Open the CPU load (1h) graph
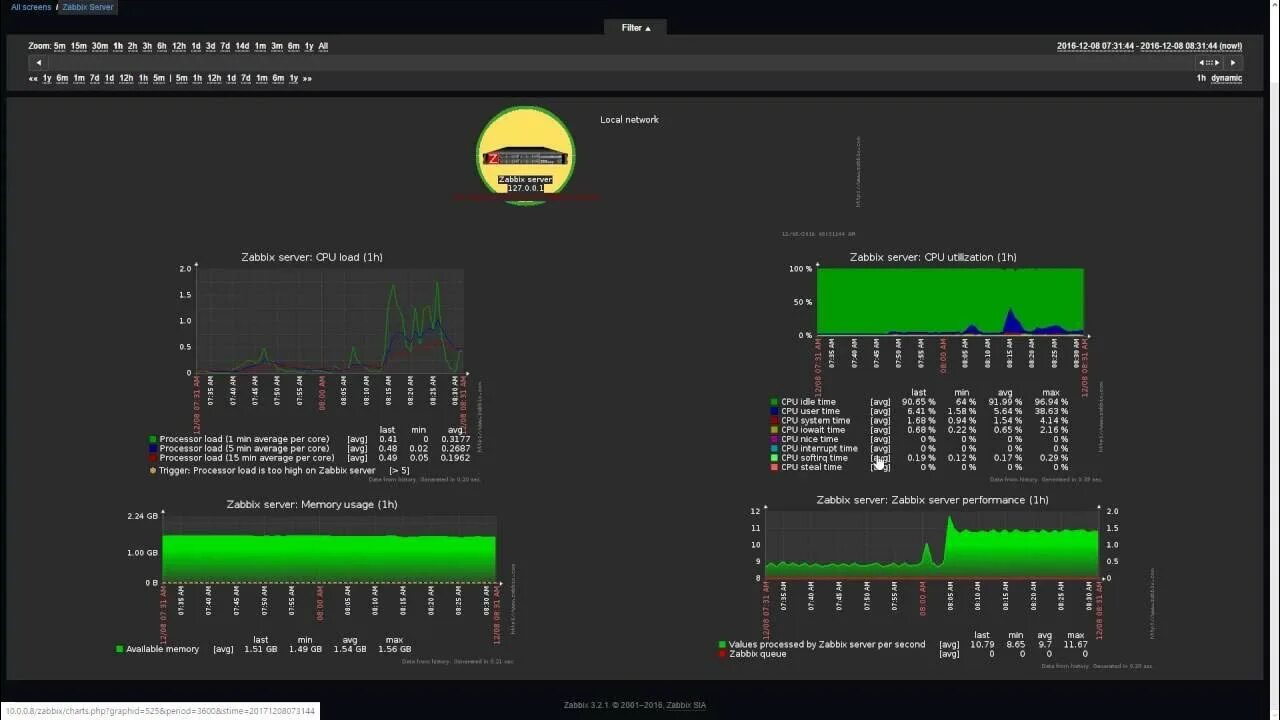 coord(330,320)
